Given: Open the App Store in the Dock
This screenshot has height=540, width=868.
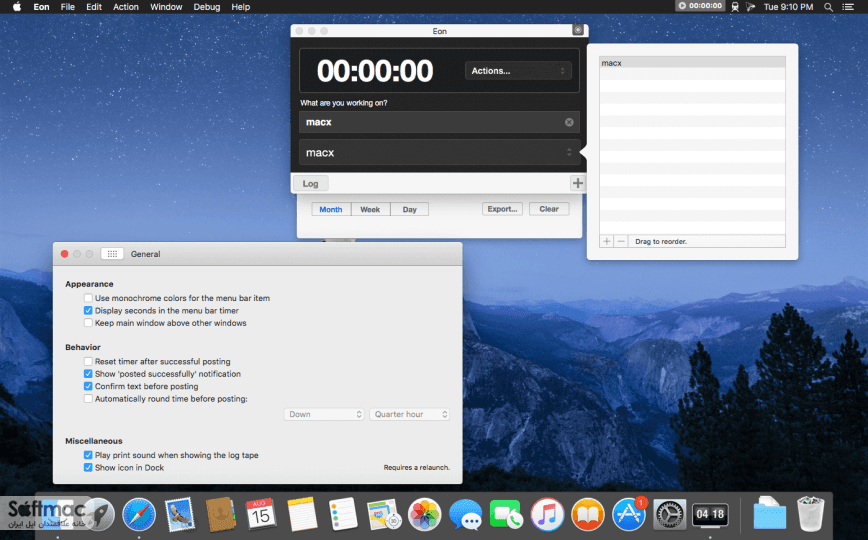Looking at the screenshot, I should (x=629, y=515).
